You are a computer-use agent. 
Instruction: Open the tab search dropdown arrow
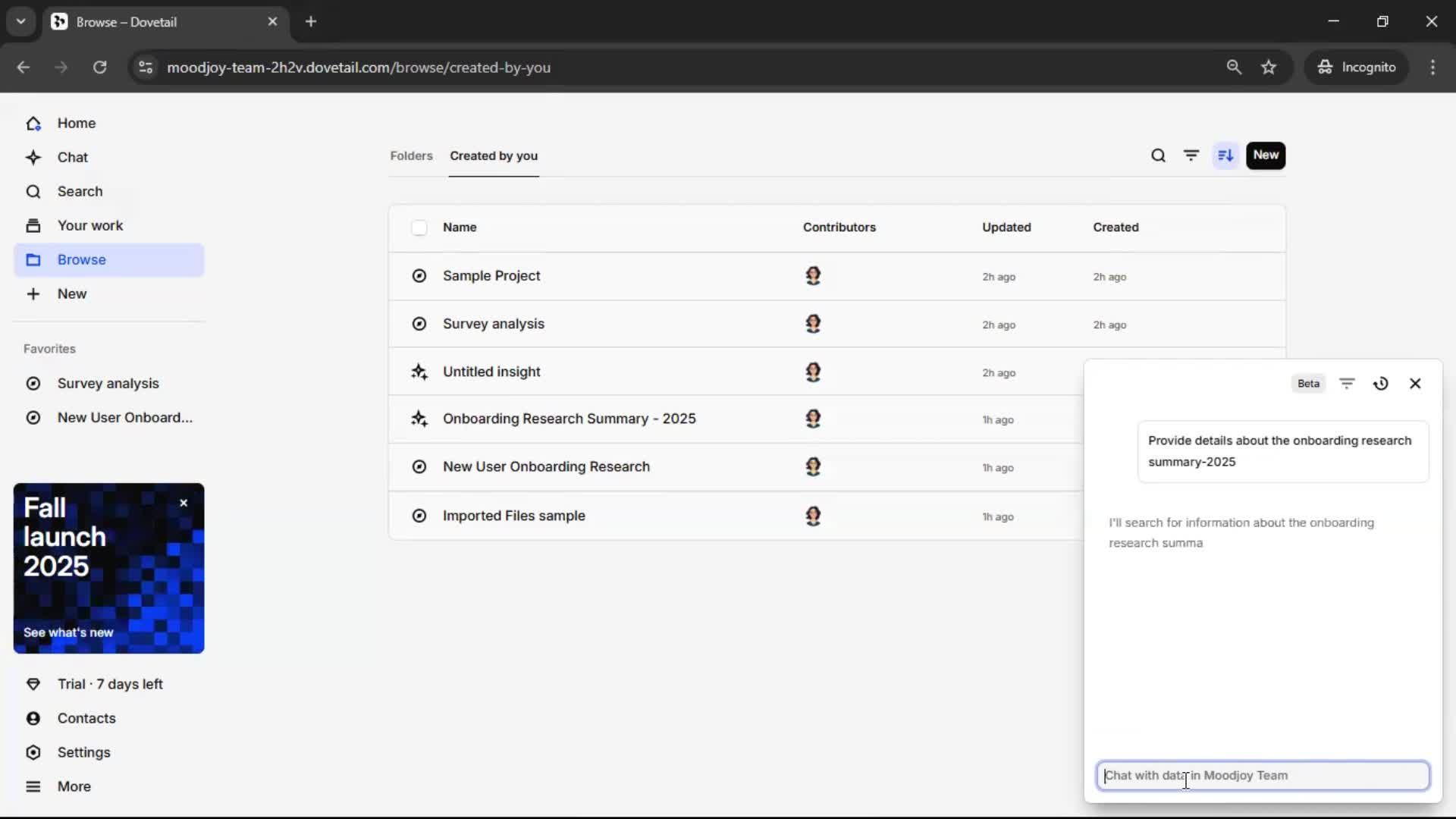click(20, 21)
